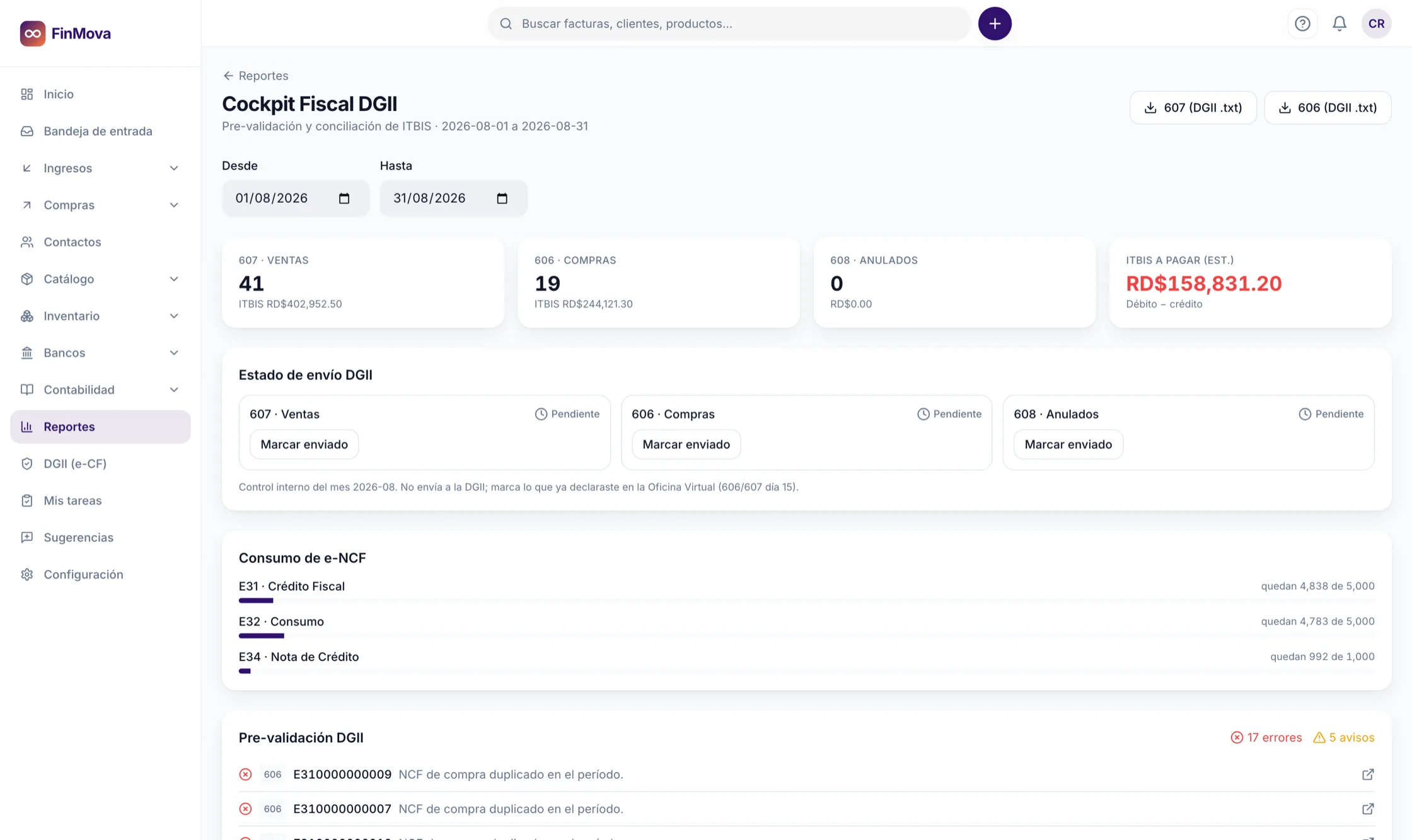Open help via question mark icon
The width and height of the screenshot is (1412, 840).
(1302, 24)
